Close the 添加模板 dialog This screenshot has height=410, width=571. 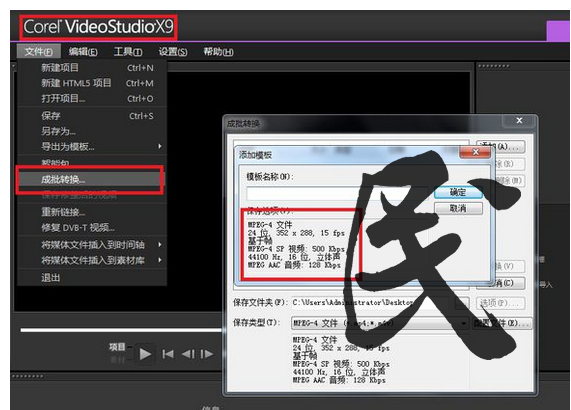coord(475,152)
